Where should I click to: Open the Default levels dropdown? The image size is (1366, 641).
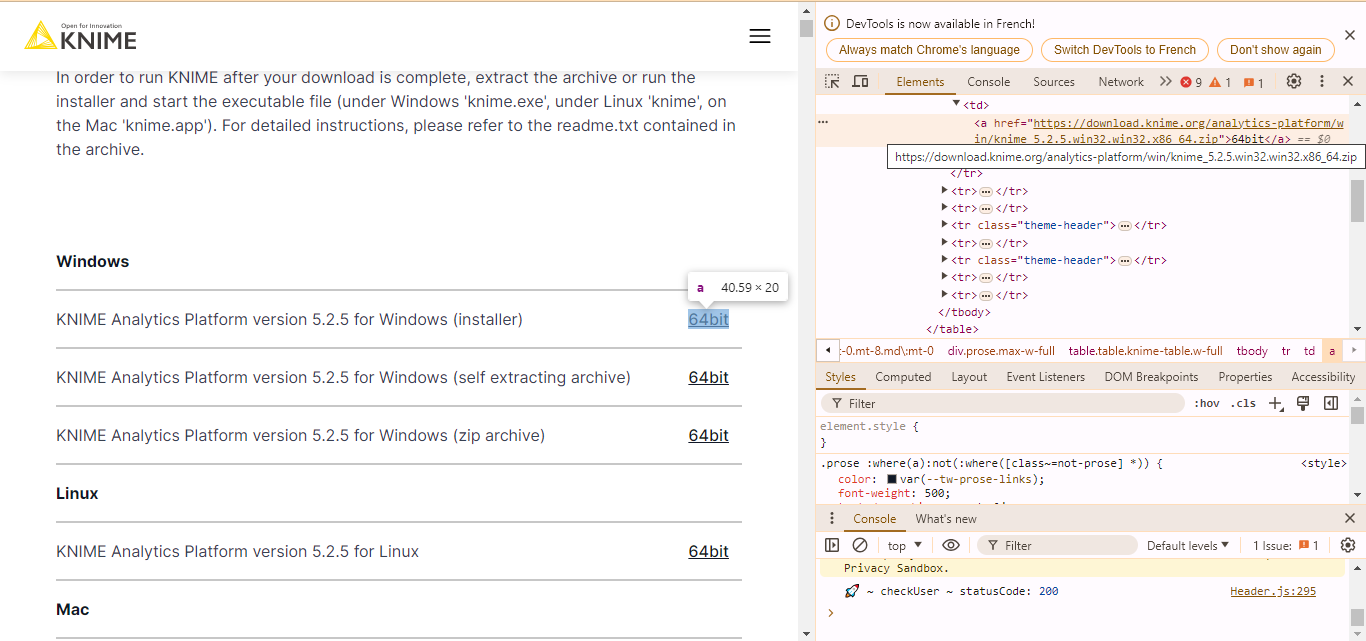point(1188,545)
